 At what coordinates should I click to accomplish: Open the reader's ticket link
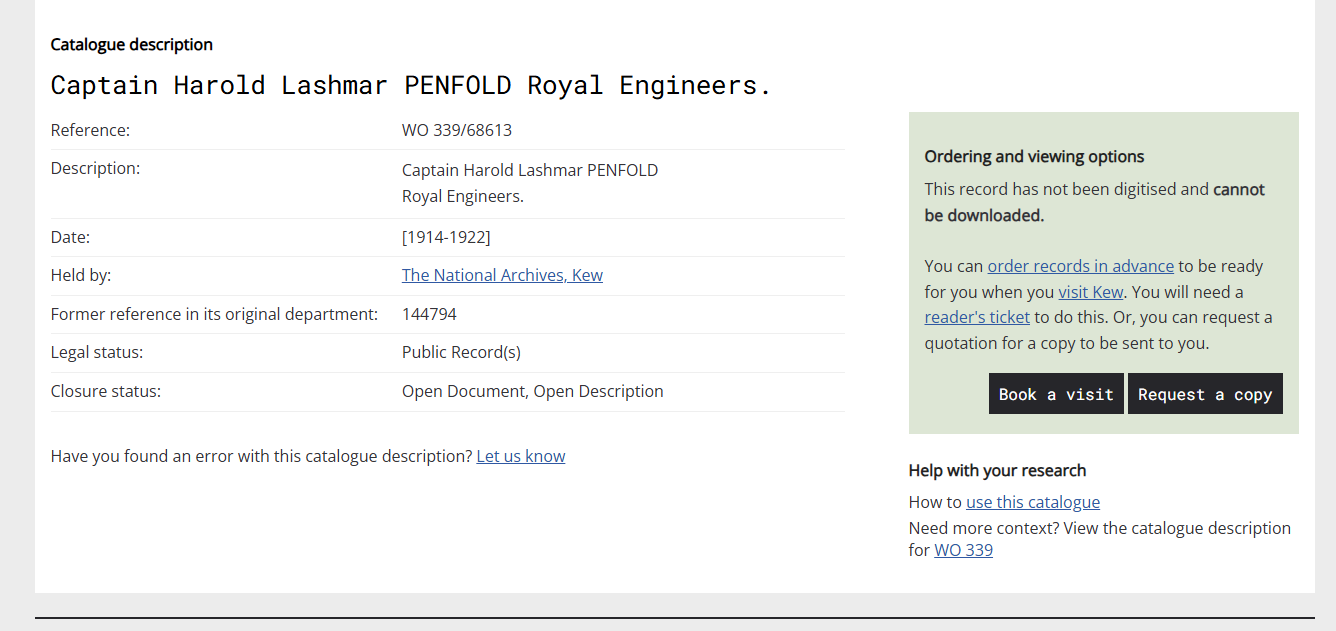[x=977, y=317]
